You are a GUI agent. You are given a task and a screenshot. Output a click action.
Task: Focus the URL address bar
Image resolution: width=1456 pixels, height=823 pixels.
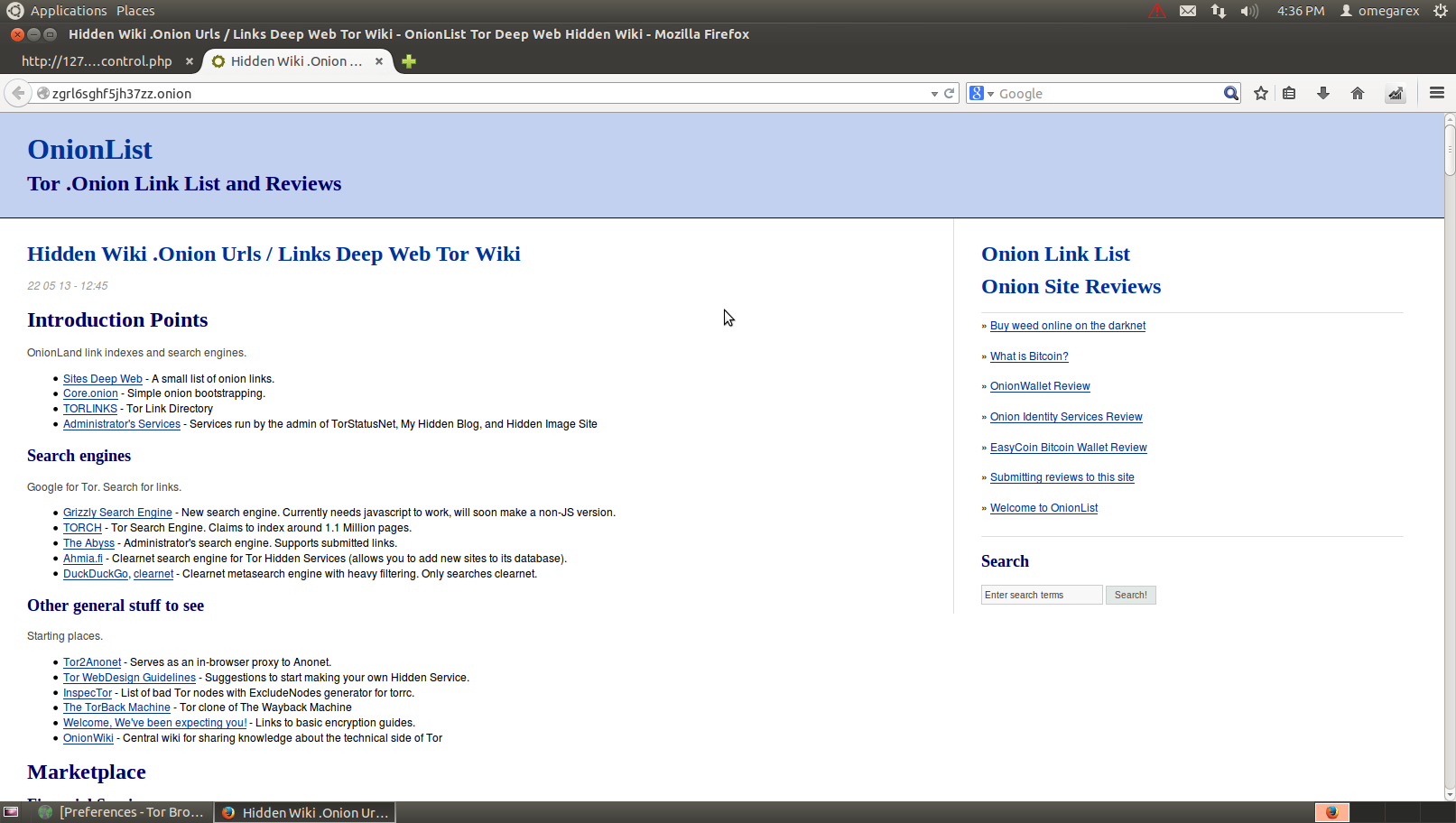pos(487,93)
